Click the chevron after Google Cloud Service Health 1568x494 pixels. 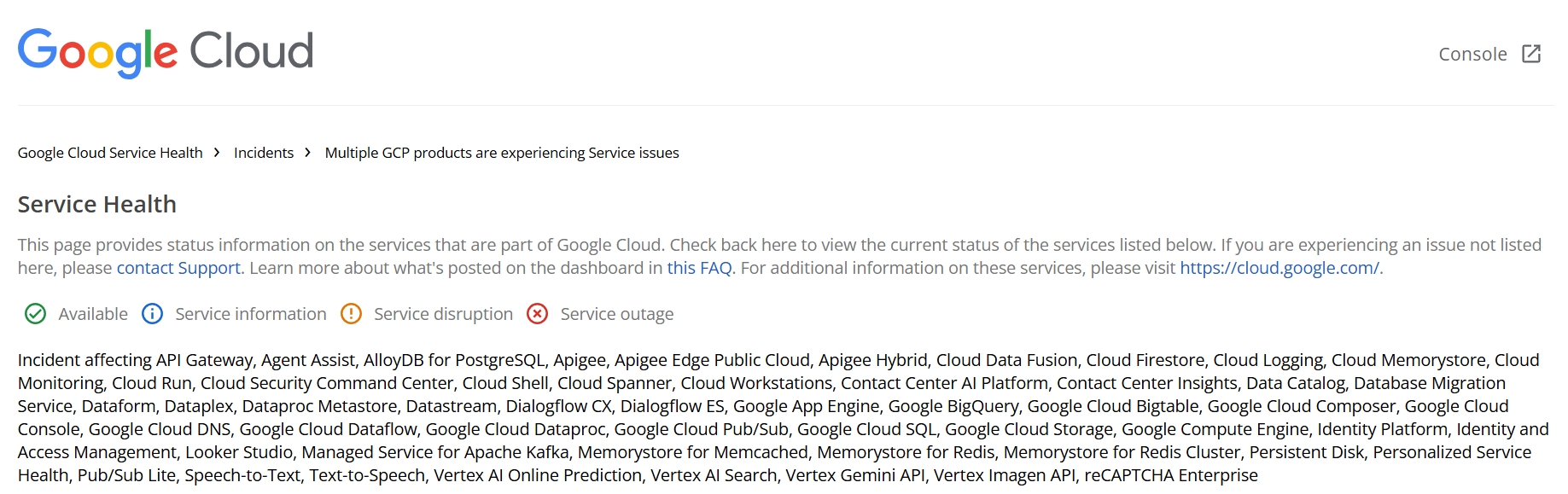point(218,153)
